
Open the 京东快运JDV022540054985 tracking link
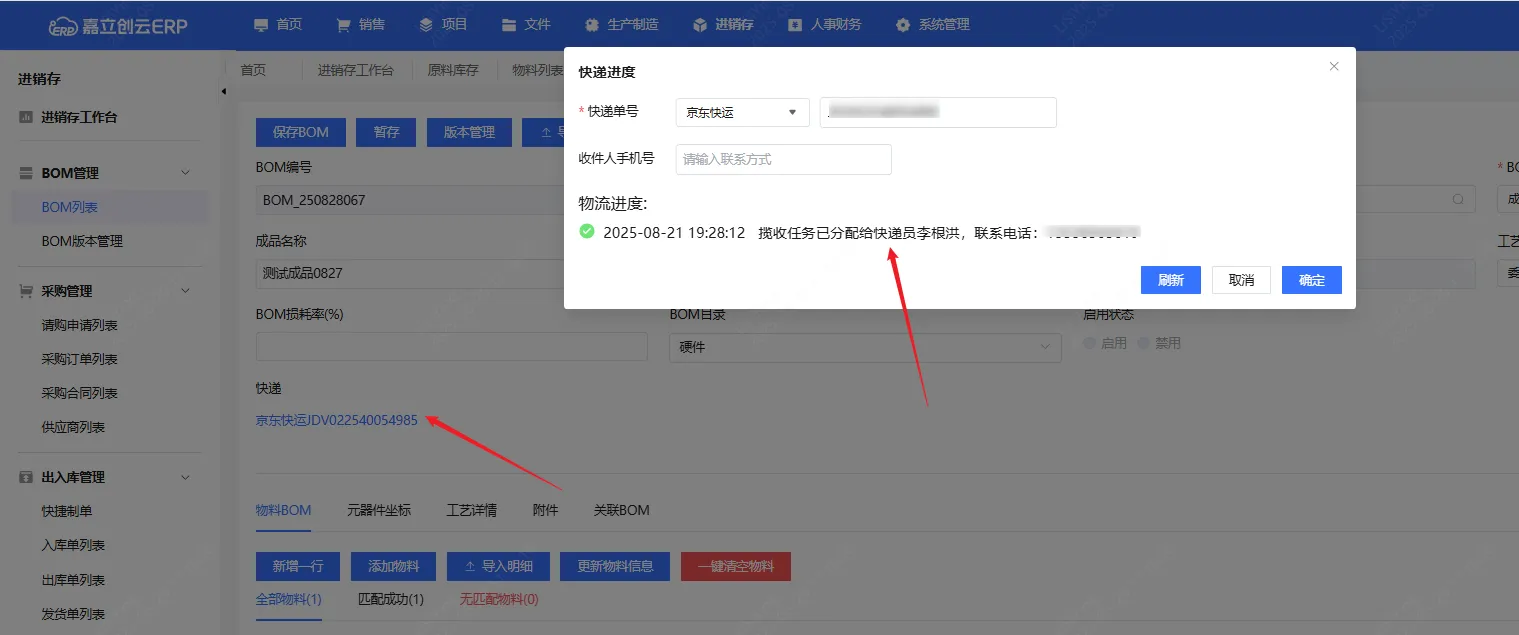(x=336, y=420)
